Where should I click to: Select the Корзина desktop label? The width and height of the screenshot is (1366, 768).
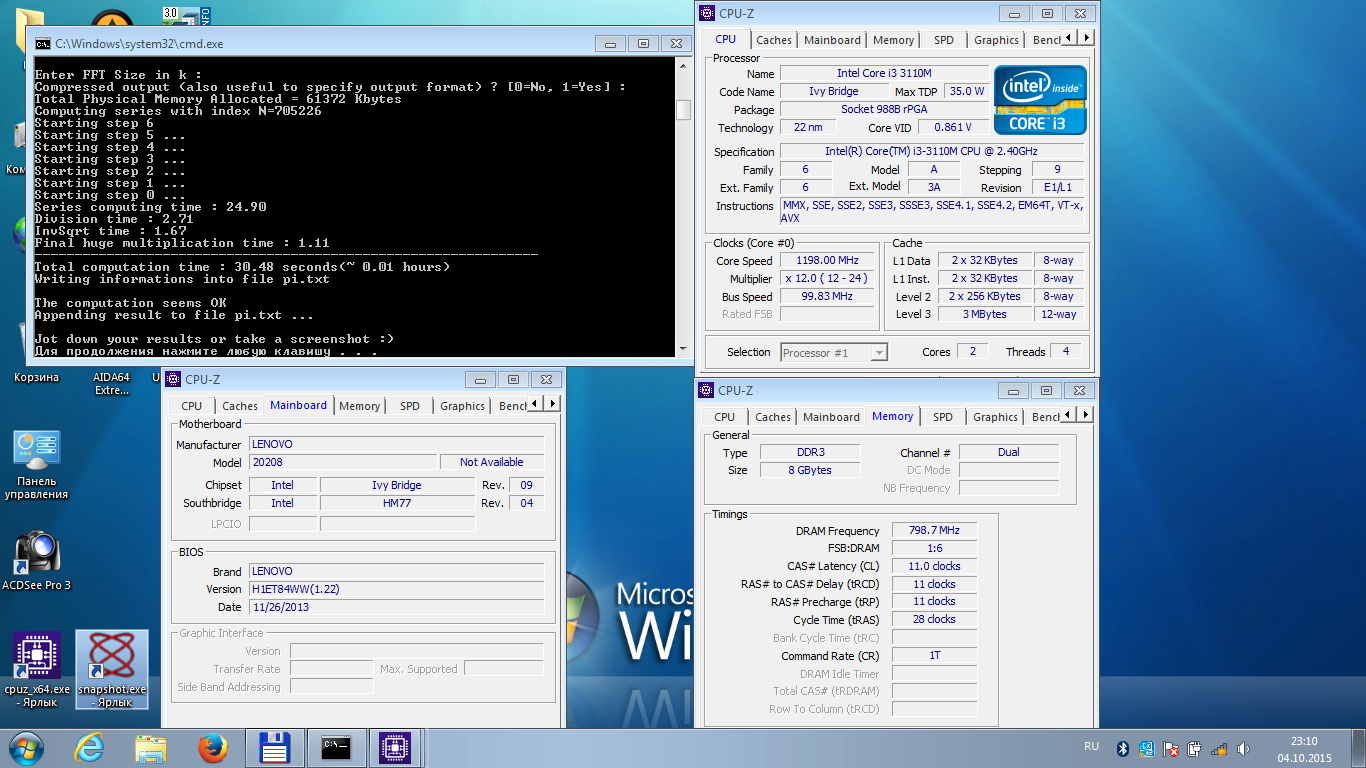tap(37, 377)
